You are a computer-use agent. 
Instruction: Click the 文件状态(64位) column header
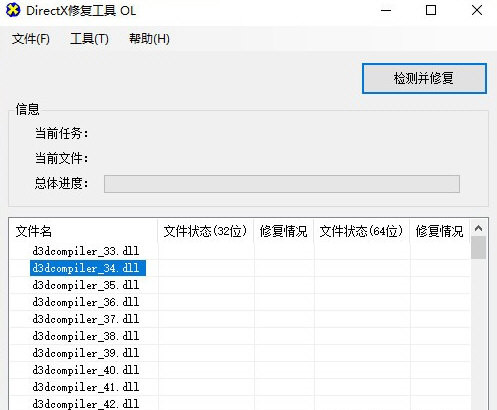pos(362,231)
